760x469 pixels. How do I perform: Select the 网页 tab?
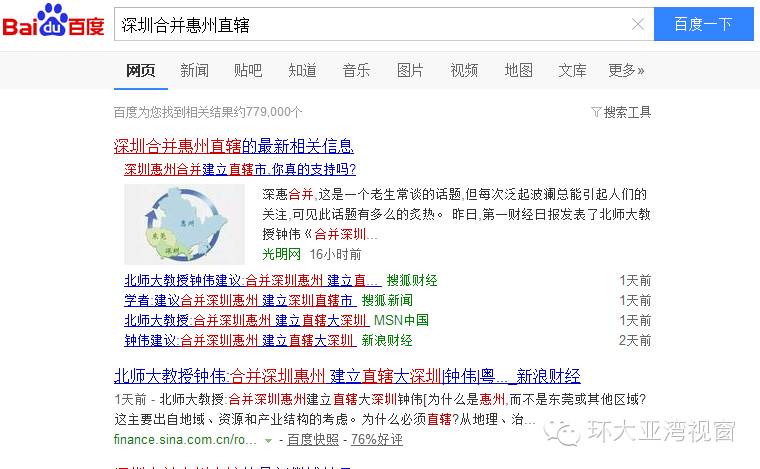point(141,71)
